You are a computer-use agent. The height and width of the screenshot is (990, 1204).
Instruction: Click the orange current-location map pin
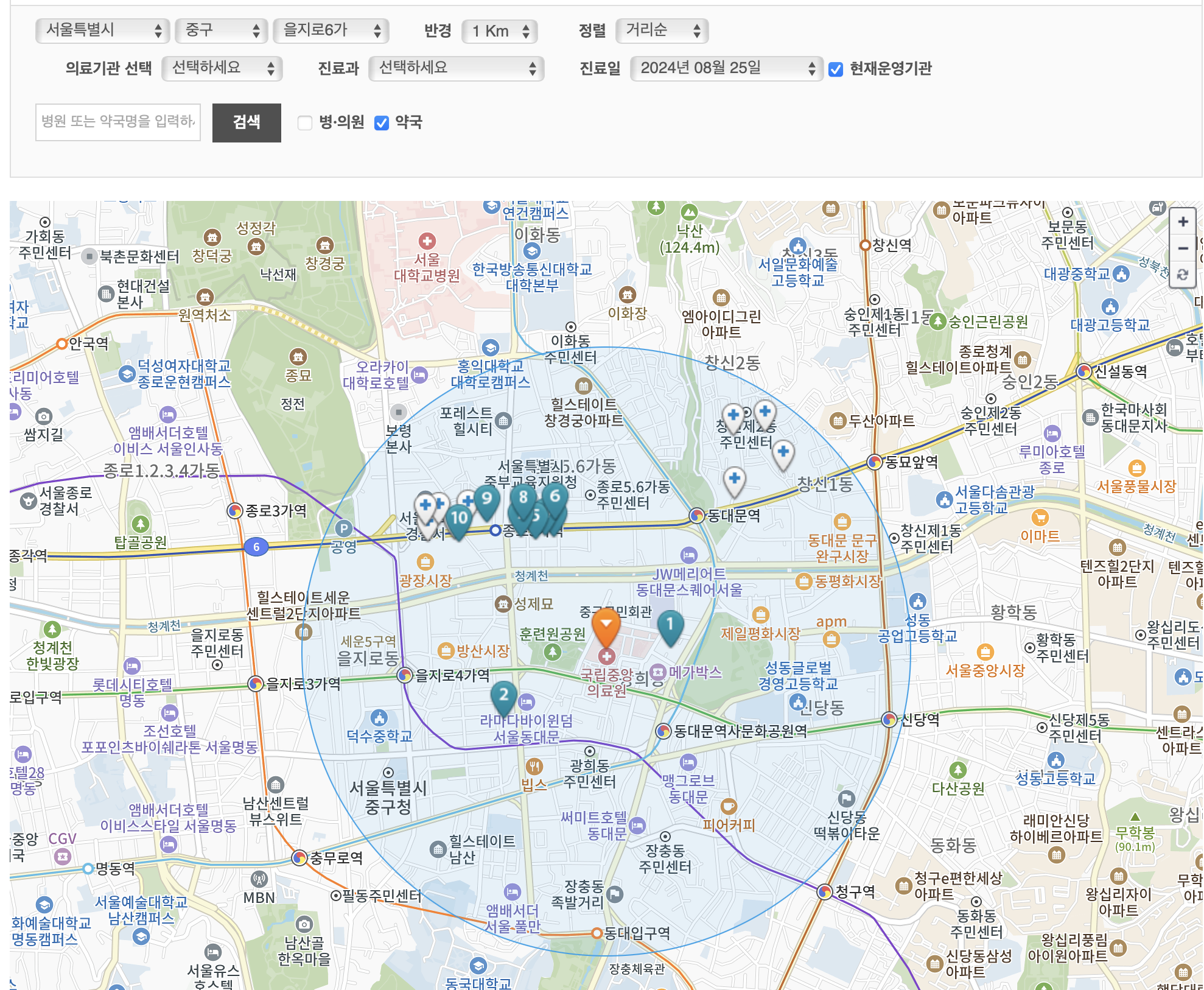(606, 625)
